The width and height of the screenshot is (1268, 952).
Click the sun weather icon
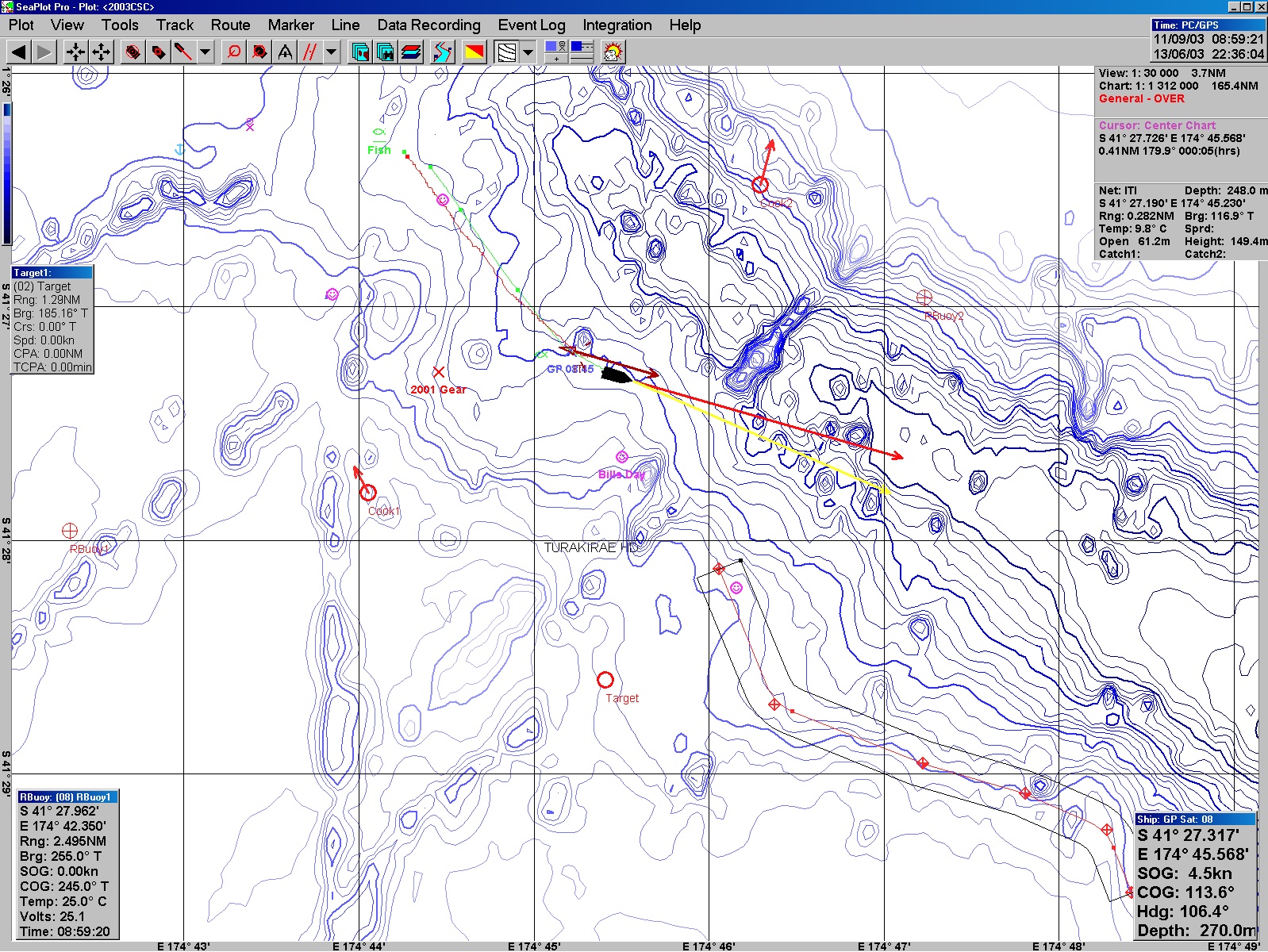pyautogui.click(x=613, y=52)
